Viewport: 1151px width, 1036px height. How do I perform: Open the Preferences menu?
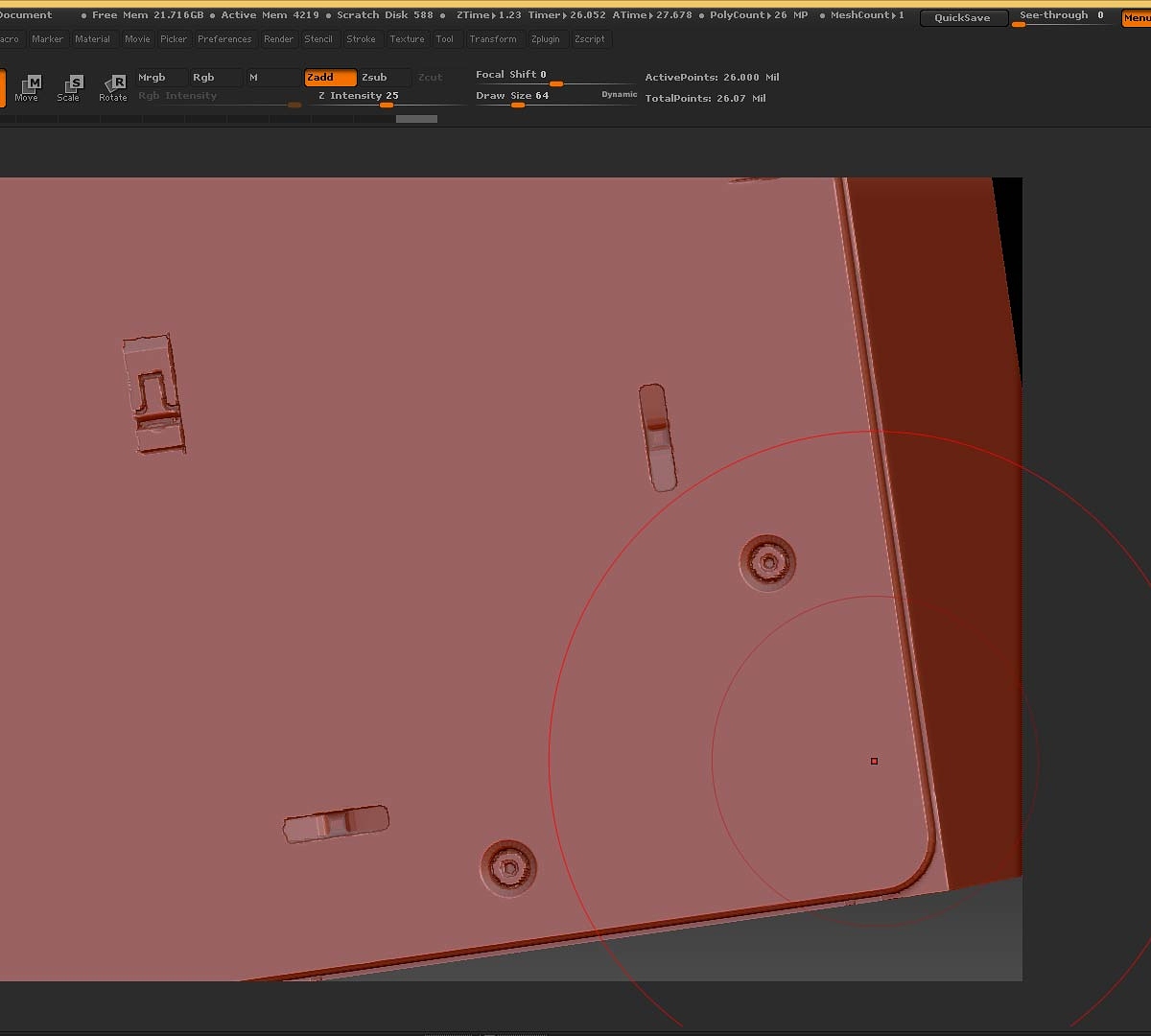click(224, 39)
